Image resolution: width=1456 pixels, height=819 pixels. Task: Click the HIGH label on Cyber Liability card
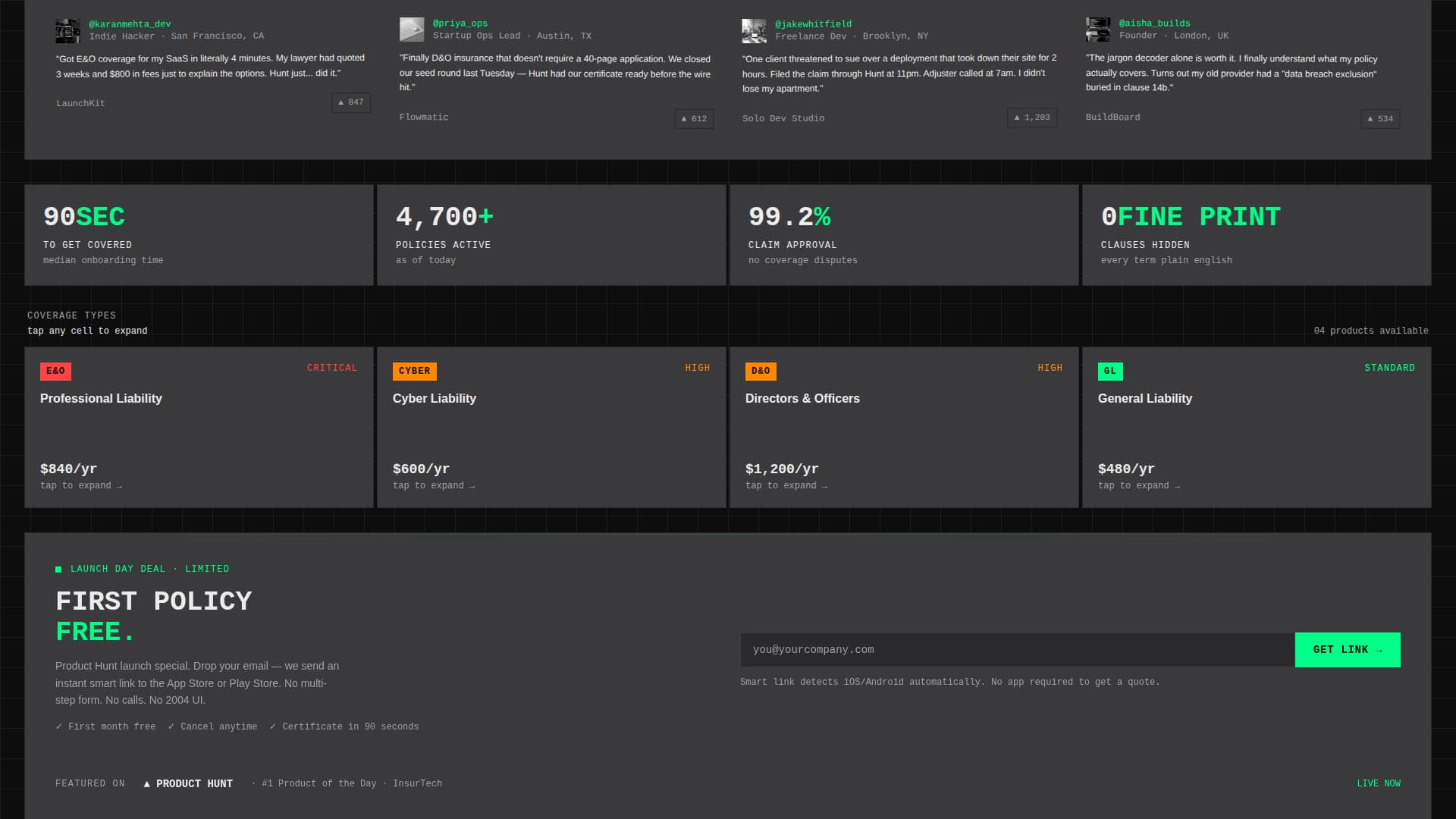[x=698, y=368]
